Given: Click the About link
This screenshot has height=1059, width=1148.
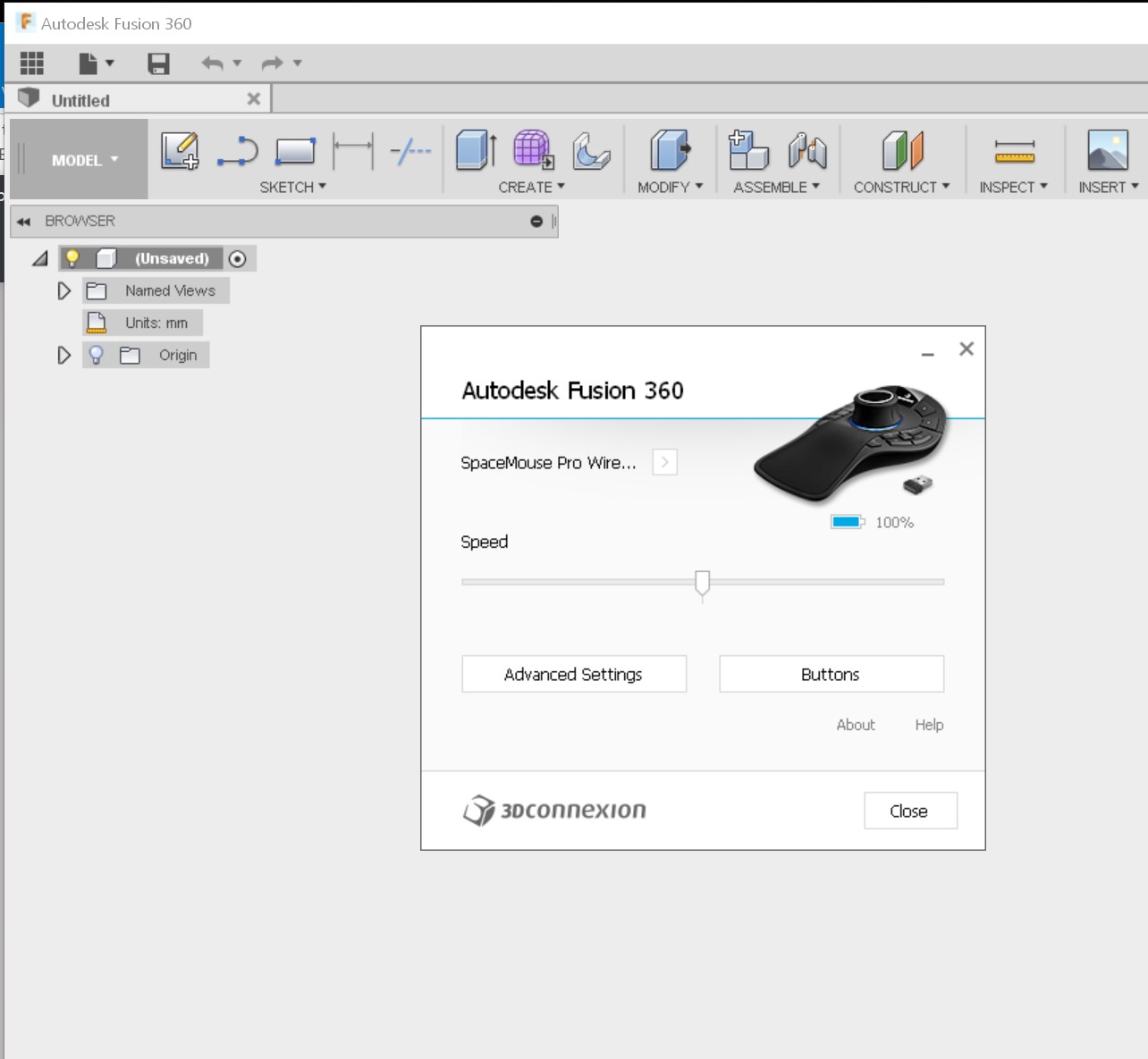Looking at the screenshot, I should tap(856, 725).
